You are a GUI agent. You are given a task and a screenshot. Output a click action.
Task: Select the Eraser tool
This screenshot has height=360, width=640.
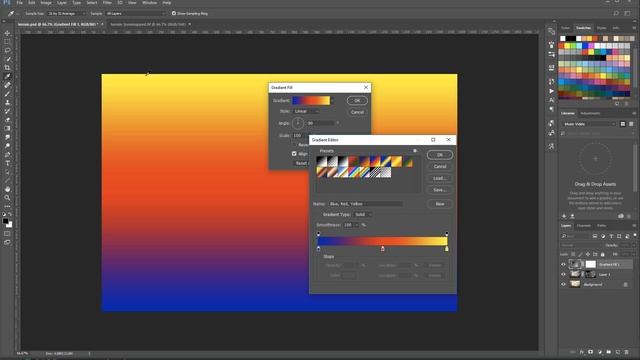click(7, 120)
